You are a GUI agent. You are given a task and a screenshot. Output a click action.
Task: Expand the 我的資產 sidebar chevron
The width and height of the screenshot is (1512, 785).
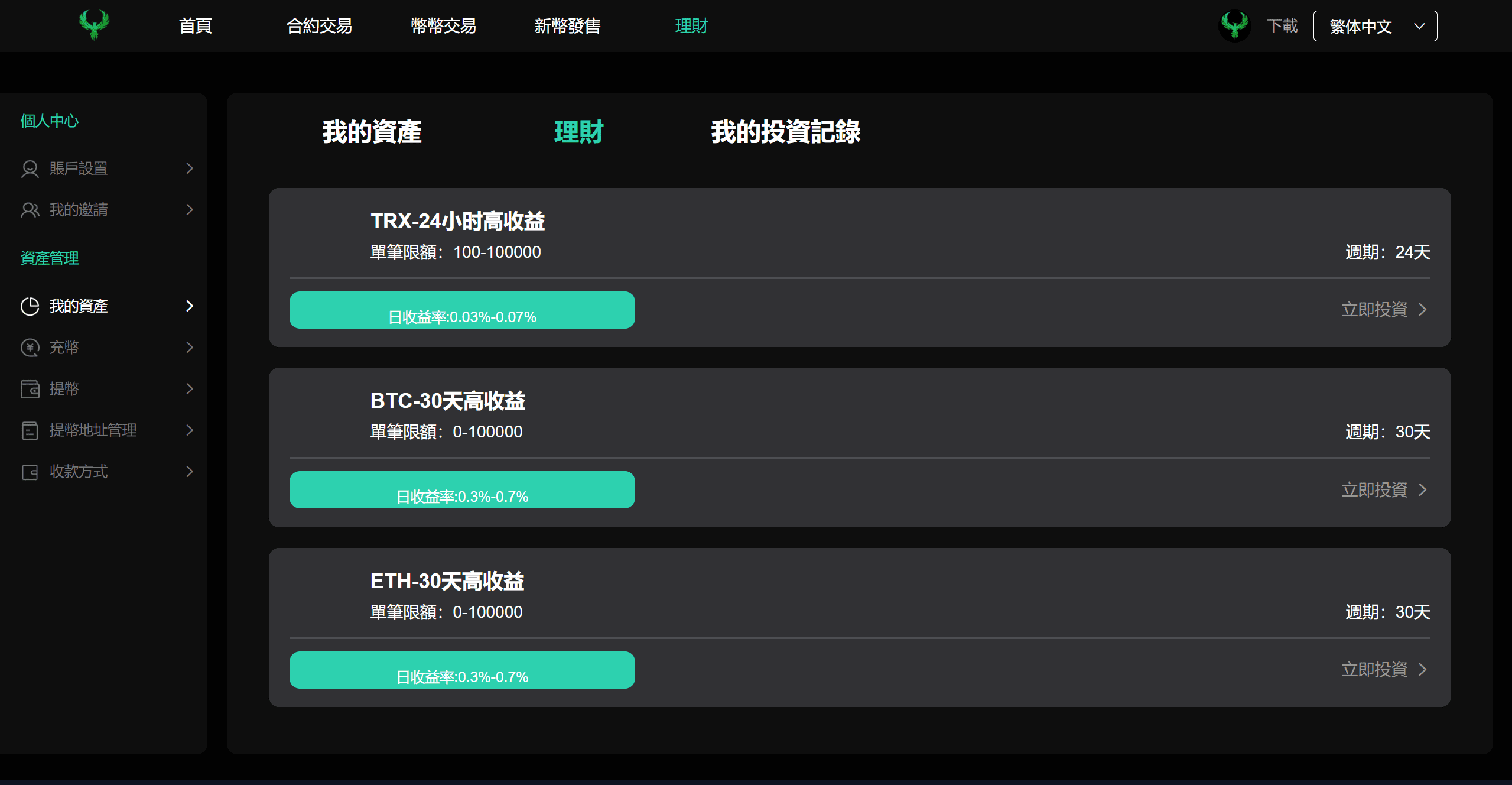coord(189,306)
